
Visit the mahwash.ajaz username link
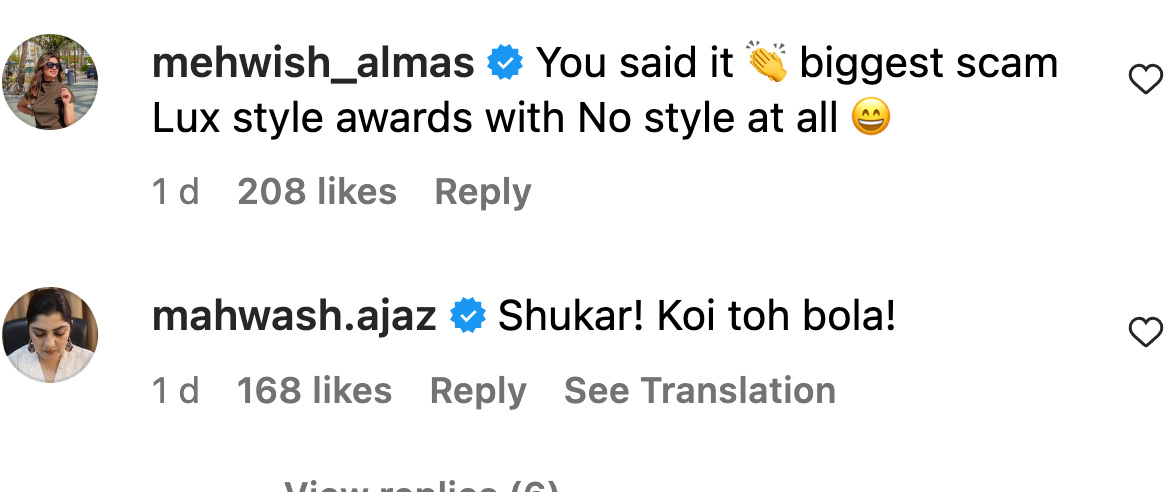293,316
